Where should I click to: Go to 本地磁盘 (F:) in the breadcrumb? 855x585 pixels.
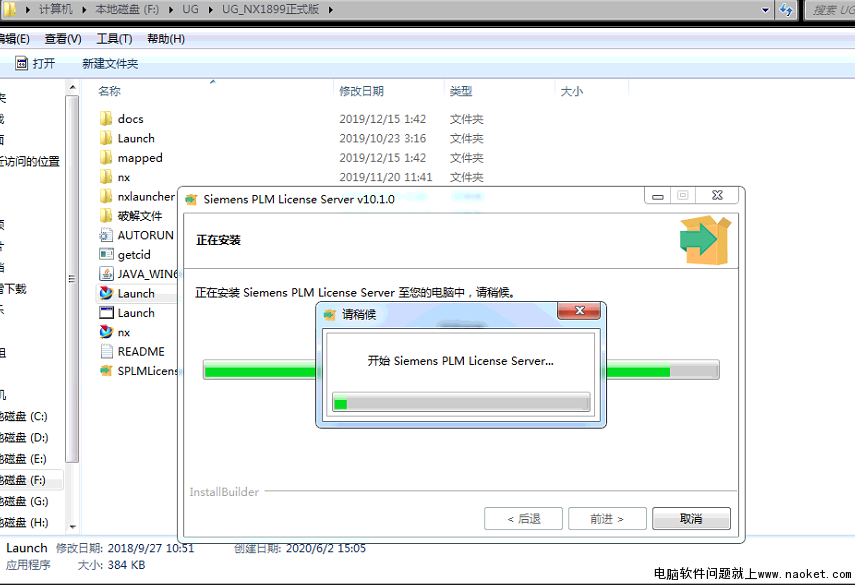tap(127, 9)
